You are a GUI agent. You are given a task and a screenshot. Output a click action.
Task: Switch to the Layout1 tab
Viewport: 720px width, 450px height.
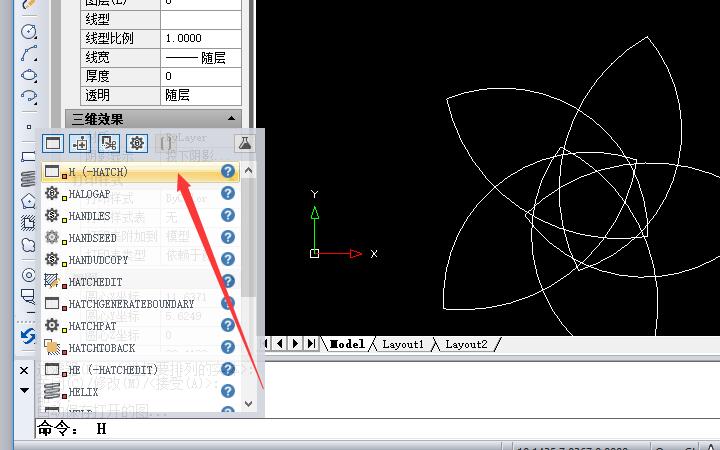(403, 344)
